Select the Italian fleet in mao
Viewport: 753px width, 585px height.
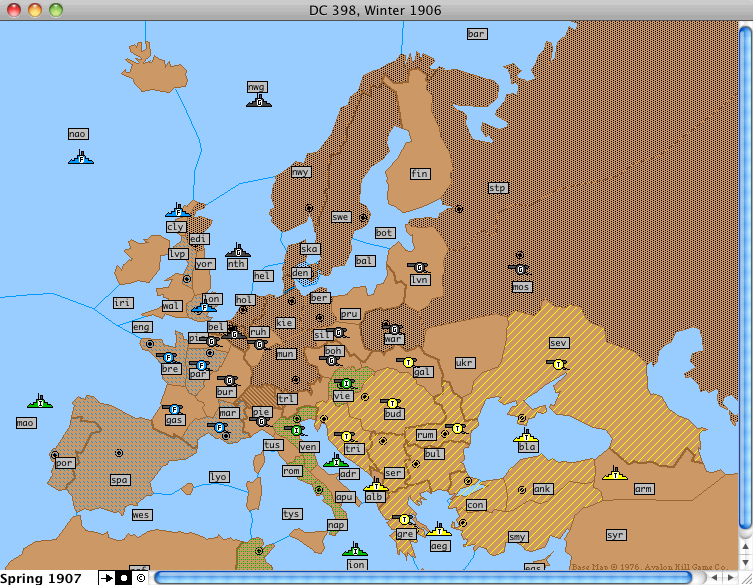pyautogui.click(x=40, y=402)
